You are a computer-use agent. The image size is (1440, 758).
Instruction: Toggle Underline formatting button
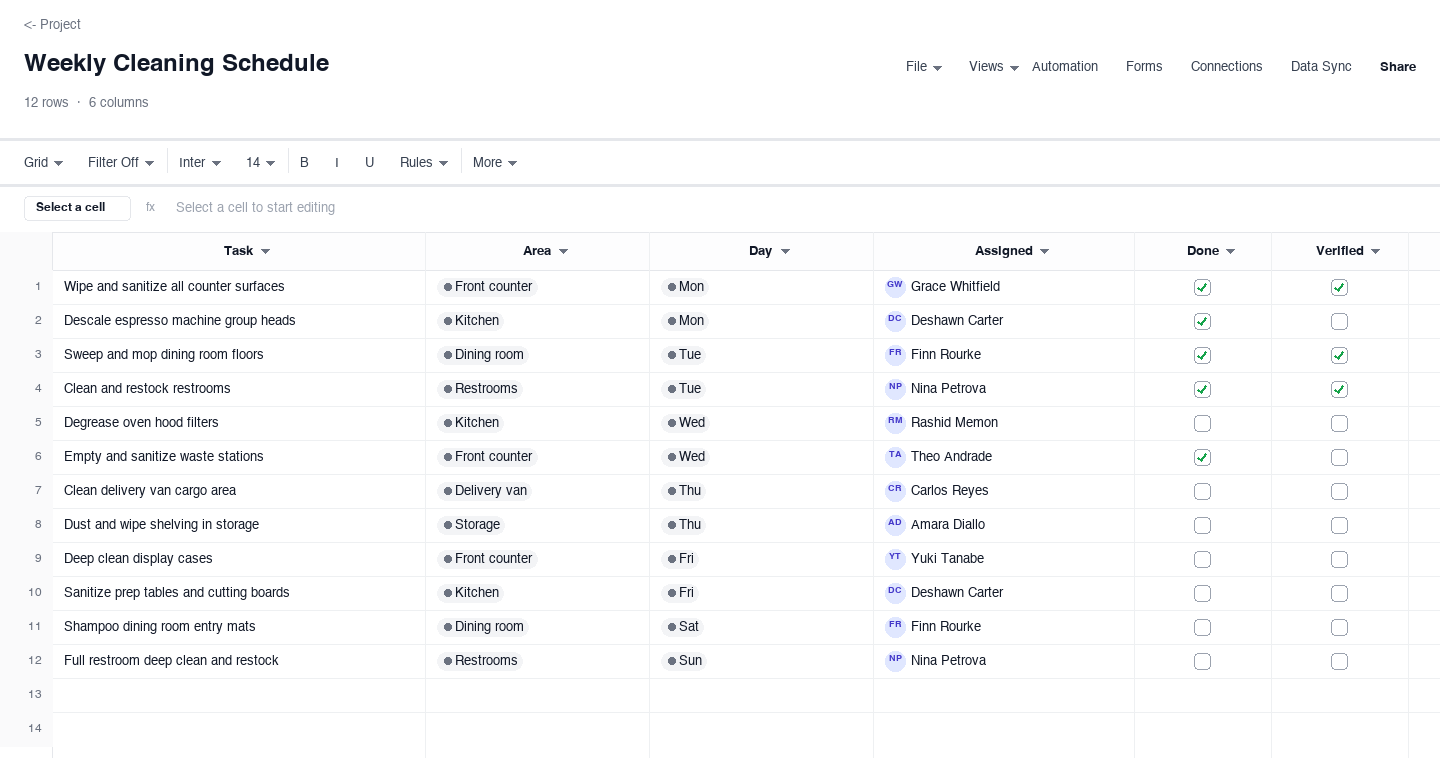point(369,162)
